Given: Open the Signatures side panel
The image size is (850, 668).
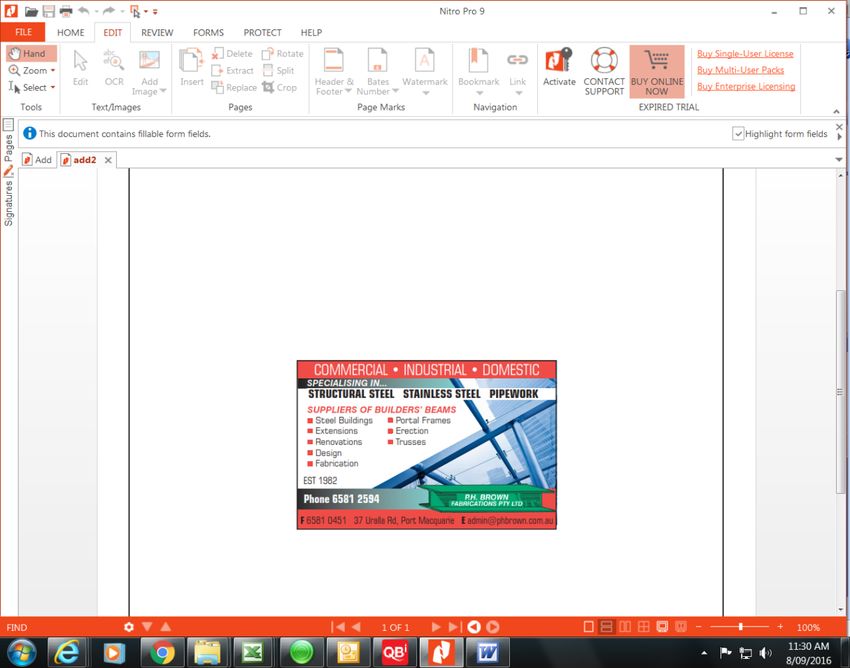Looking at the screenshot, I should 8,196.
